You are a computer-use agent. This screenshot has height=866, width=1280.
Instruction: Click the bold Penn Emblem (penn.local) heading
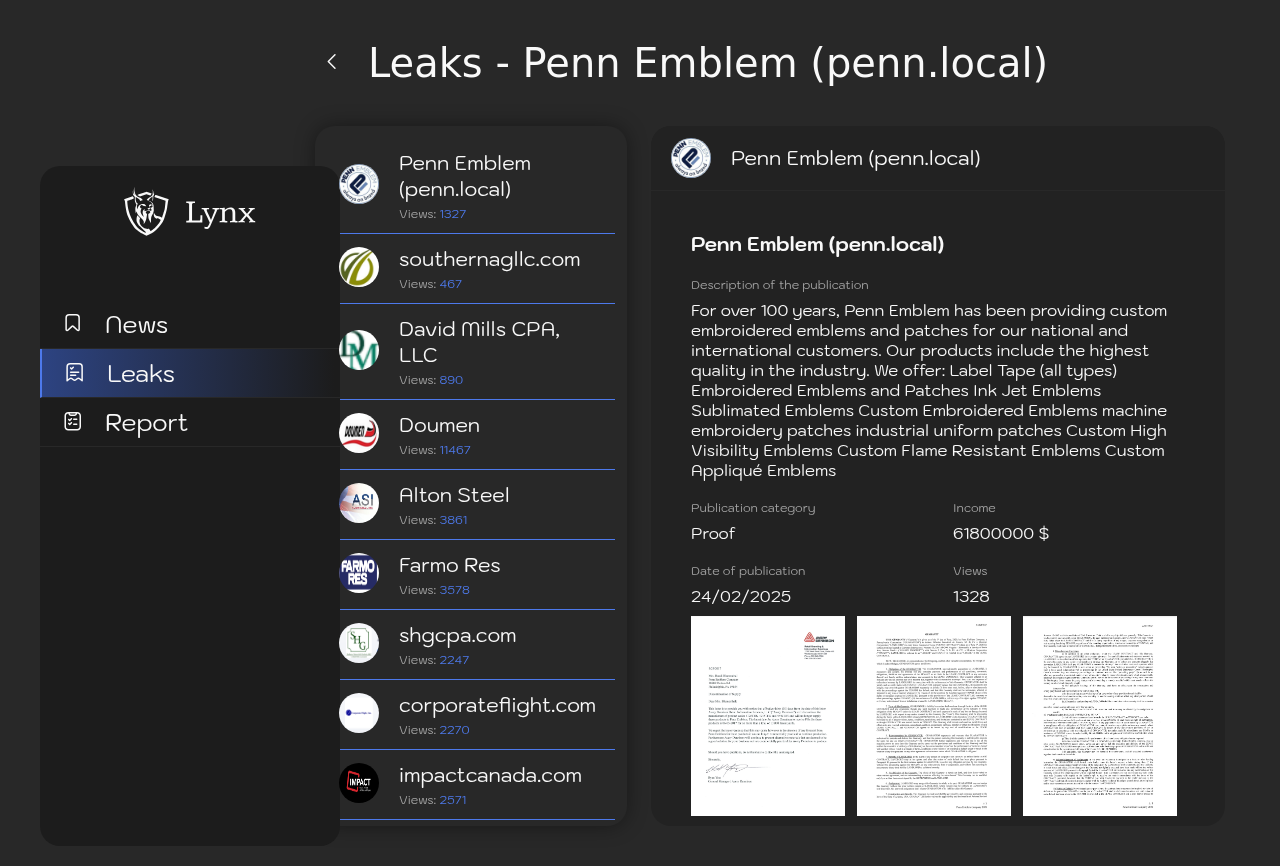pos(818,244)
